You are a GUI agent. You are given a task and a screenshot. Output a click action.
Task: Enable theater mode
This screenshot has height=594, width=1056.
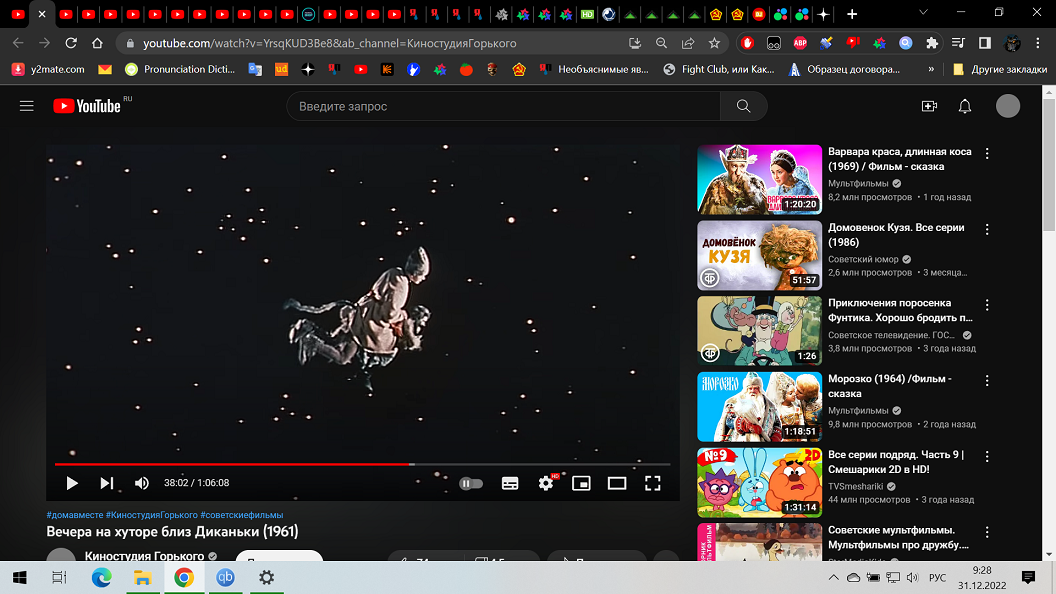(x=617, y=483)
